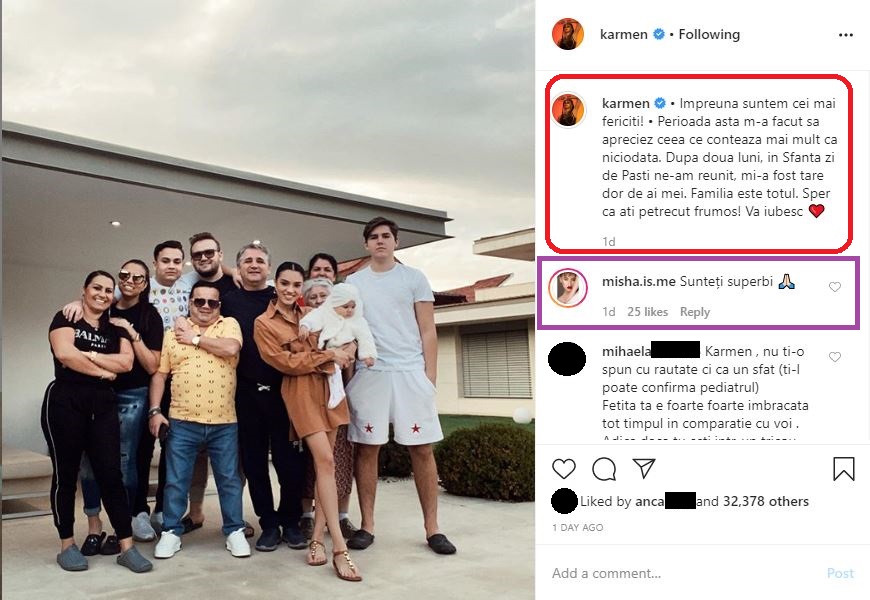View 25 likes on misha.is.me comment
The image size is (870, 600).
coord(647,312)
